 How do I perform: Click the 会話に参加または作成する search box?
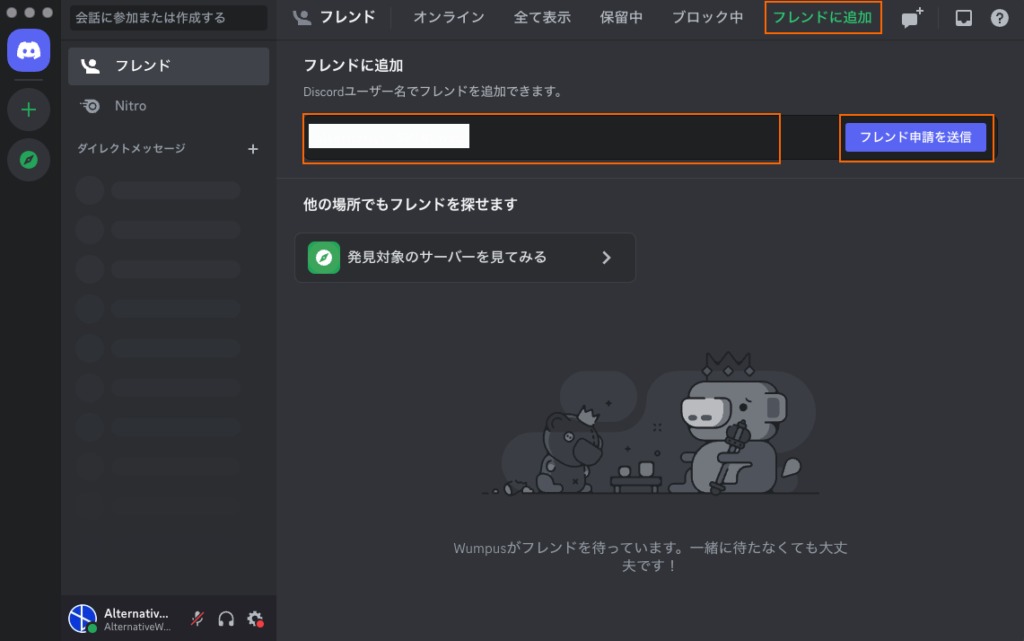168,18
